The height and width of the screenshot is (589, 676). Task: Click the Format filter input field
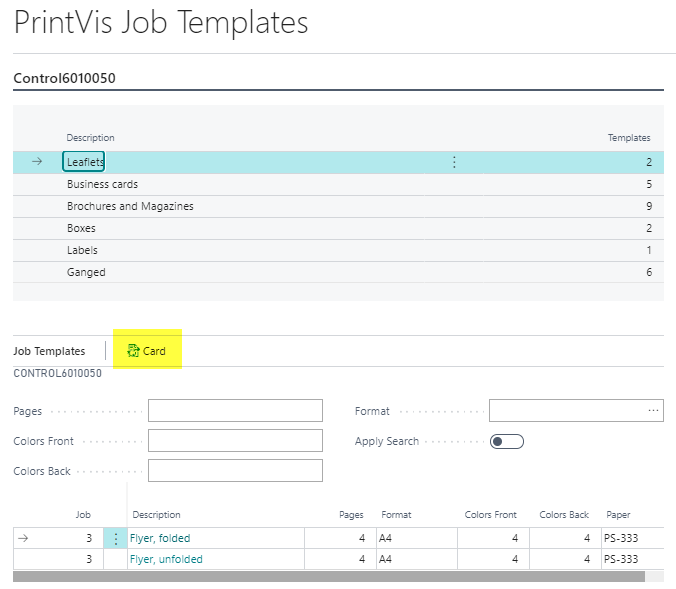pos(576,410)
